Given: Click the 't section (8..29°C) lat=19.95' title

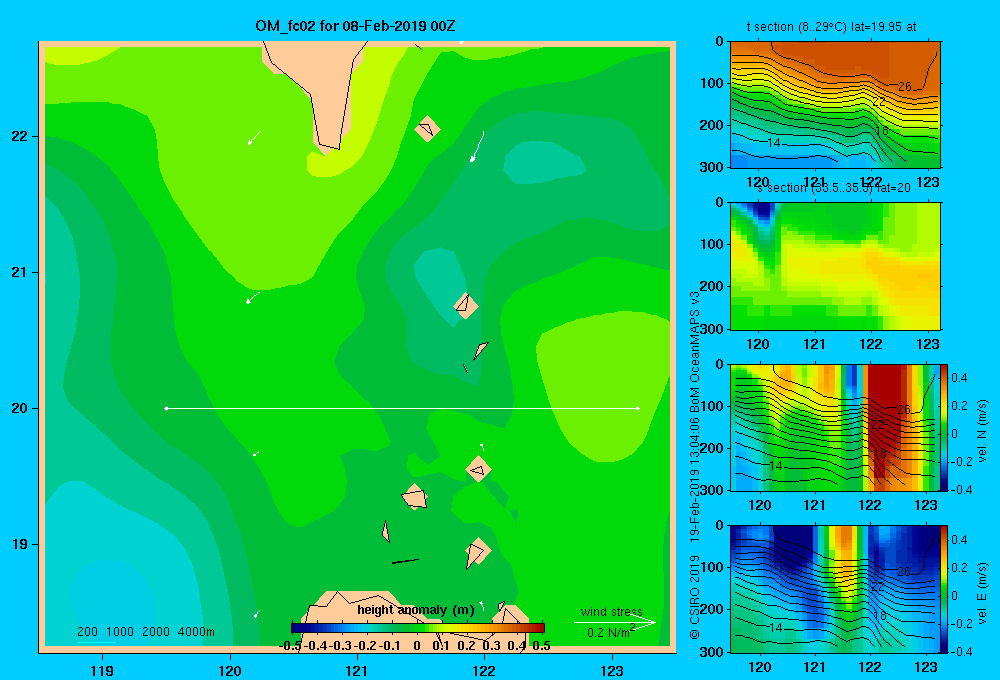Looking at the screenshot, I should (832, 27).
